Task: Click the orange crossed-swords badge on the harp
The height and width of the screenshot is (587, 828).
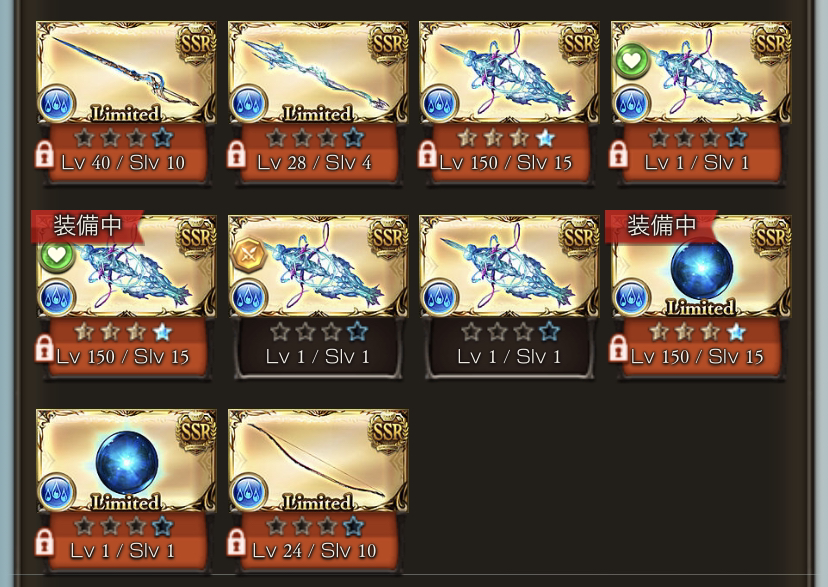Action: [248, 254]
